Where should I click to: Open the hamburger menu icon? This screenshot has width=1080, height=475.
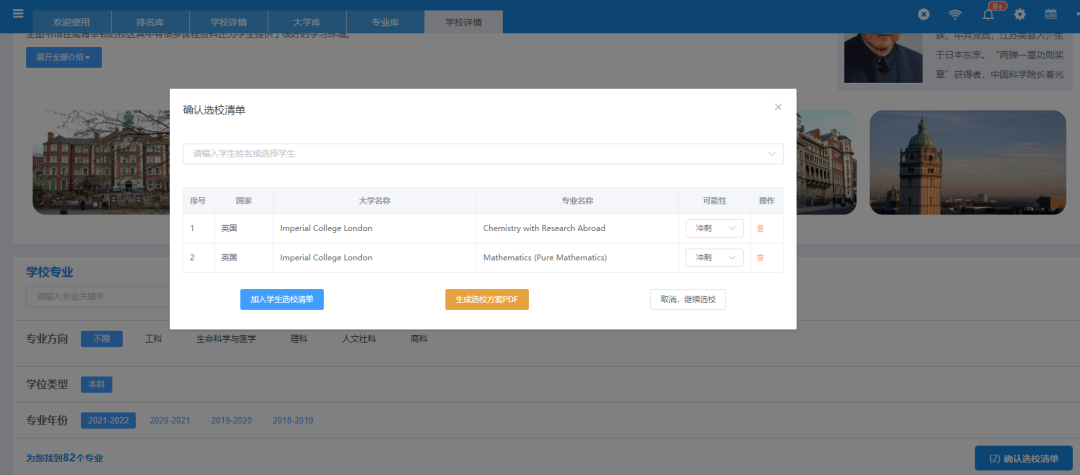tap(18, 14)
